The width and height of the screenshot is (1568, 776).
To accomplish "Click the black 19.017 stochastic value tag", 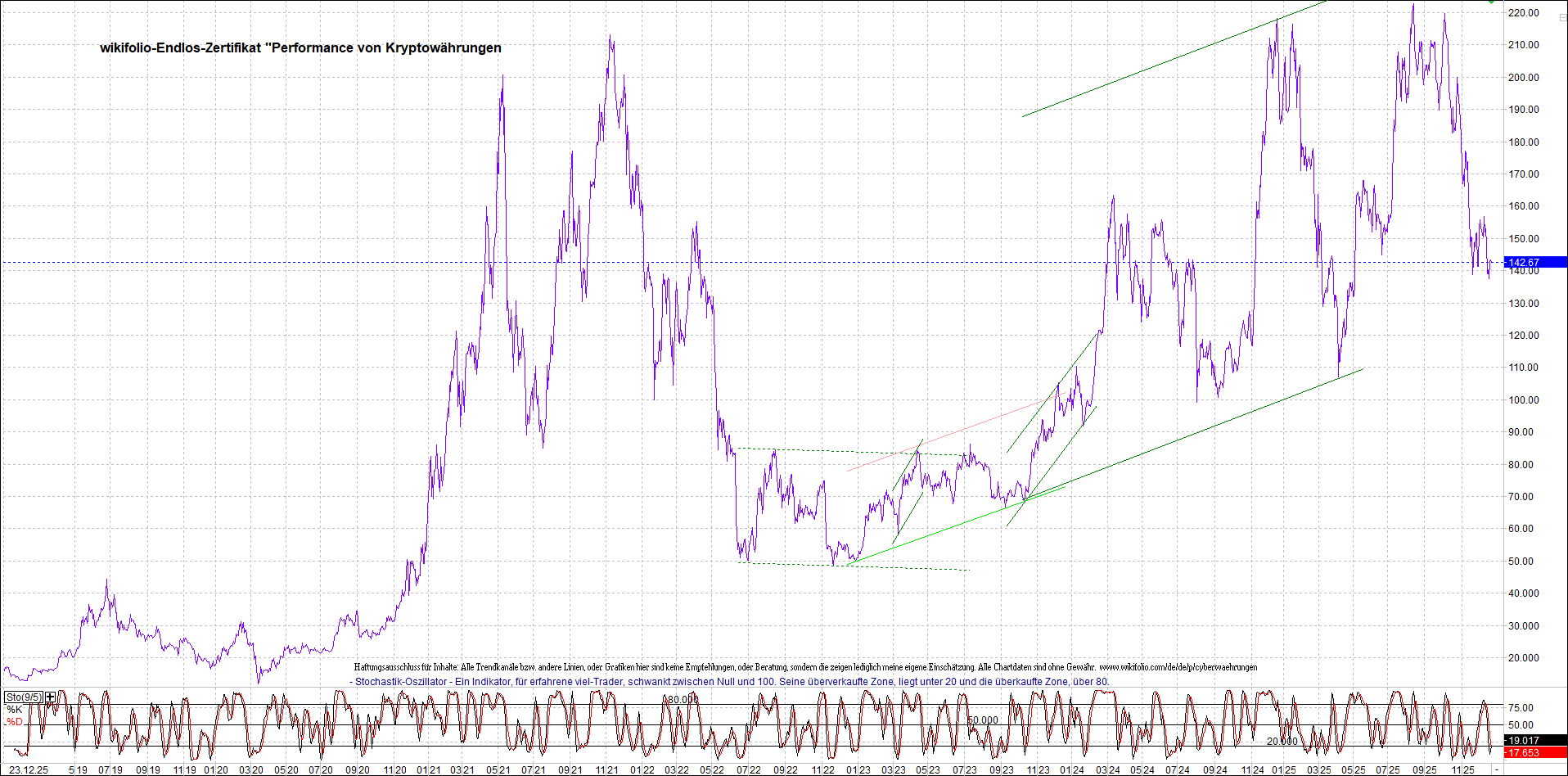I will click(1534, 741).
